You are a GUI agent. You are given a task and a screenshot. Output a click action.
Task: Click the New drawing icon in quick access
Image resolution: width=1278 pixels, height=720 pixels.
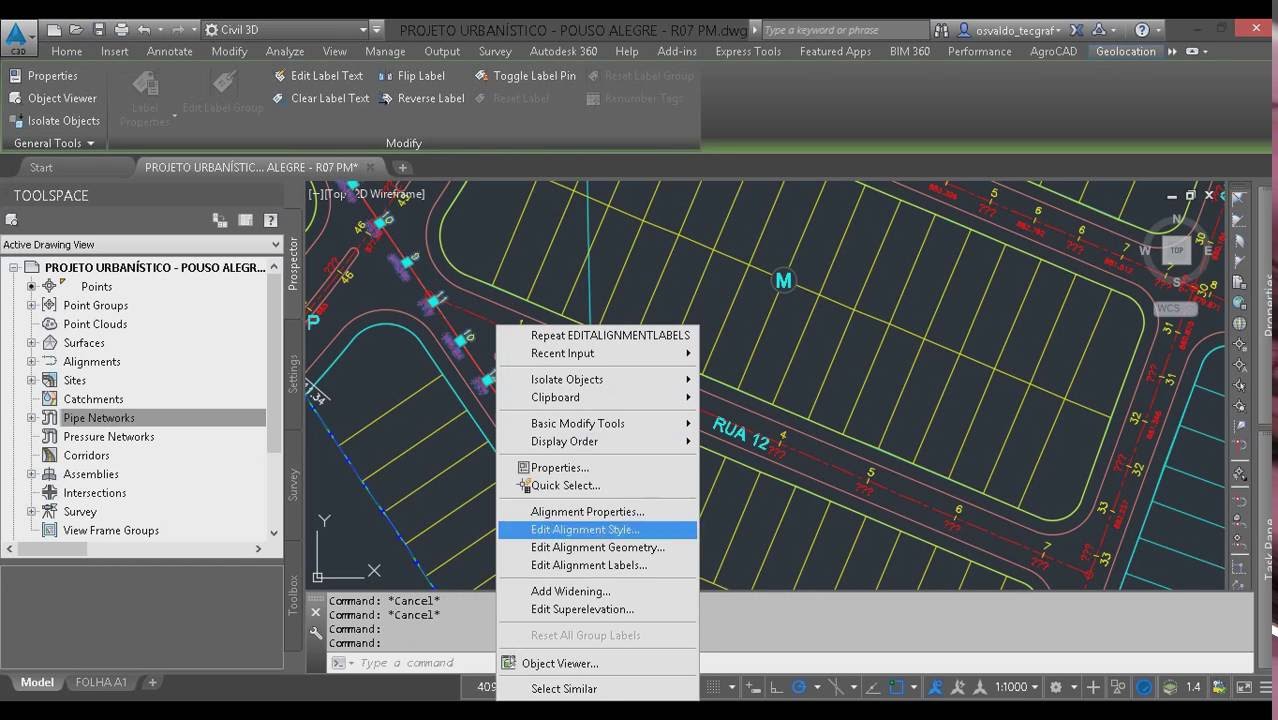(55, 30)
